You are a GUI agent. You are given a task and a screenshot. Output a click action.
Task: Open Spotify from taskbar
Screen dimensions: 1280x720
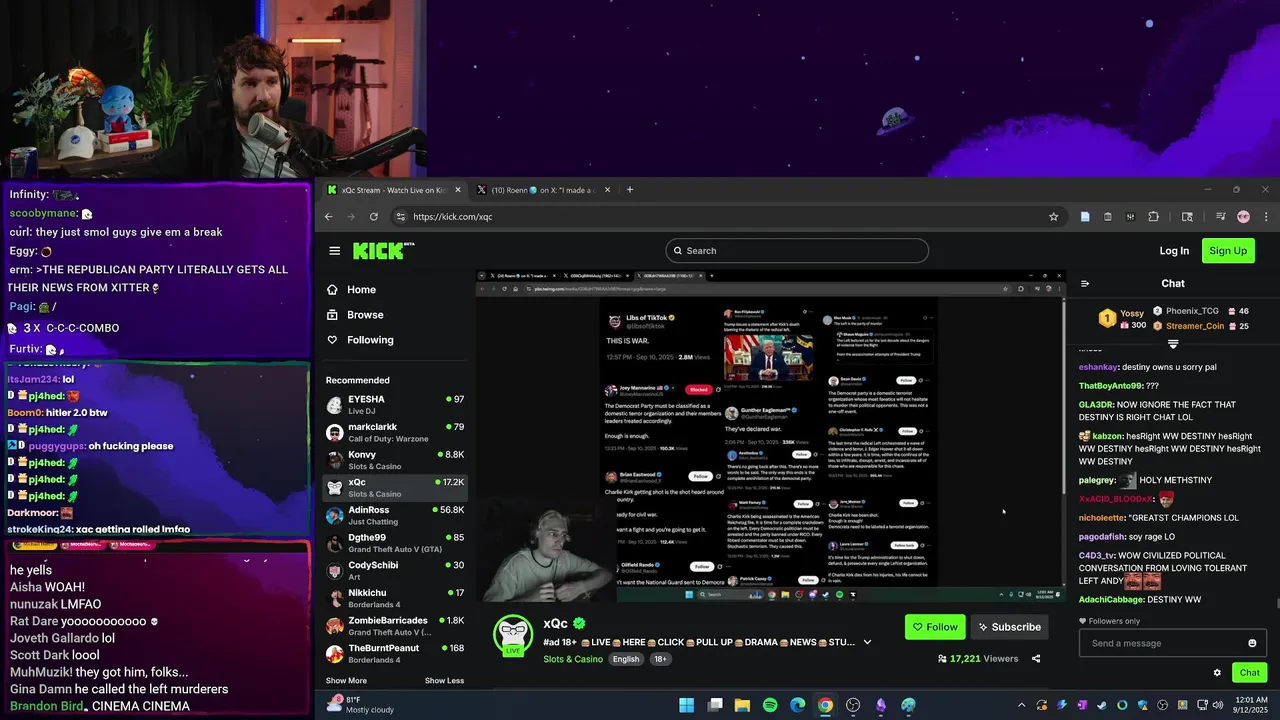(x=770, y=705)
